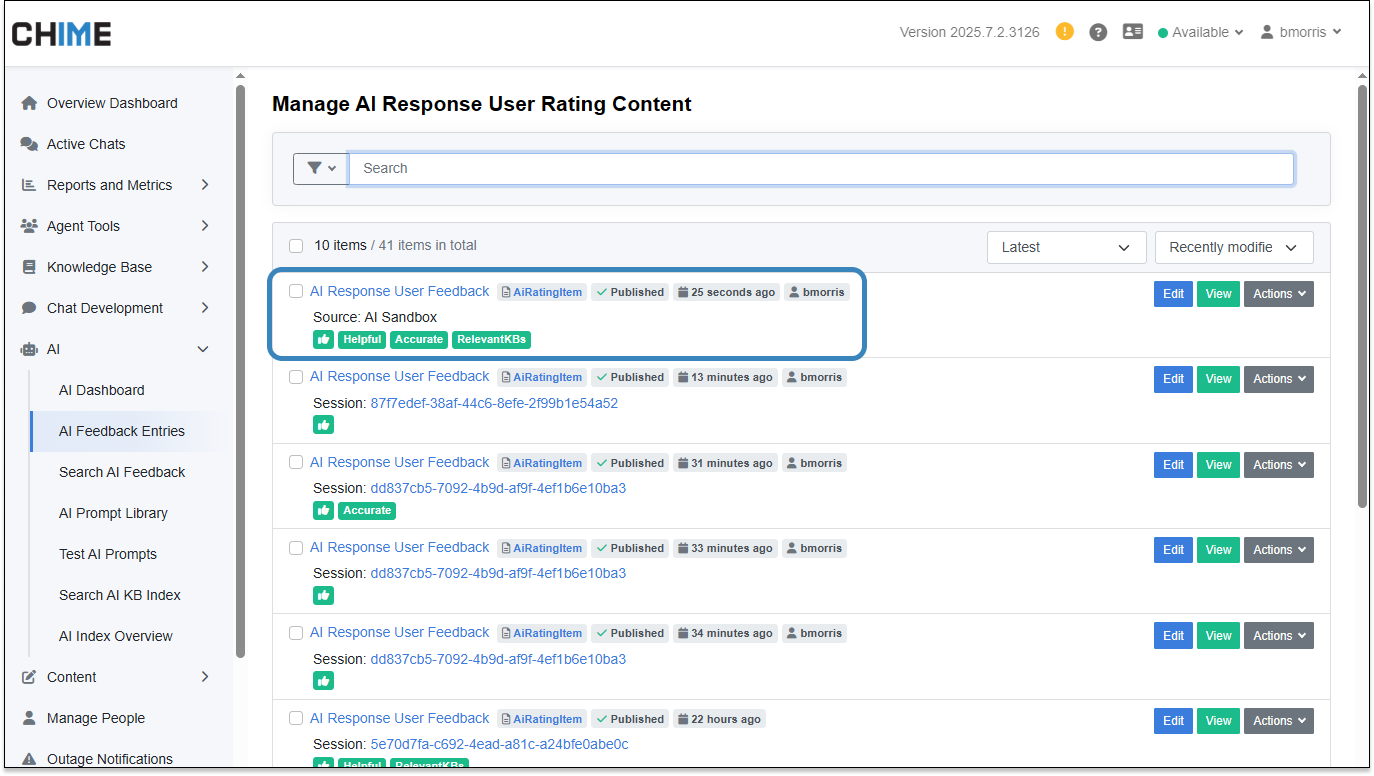
Task: Click thumbs-up icon in the 34 minutes ago entry
Action: pos(323,681)
